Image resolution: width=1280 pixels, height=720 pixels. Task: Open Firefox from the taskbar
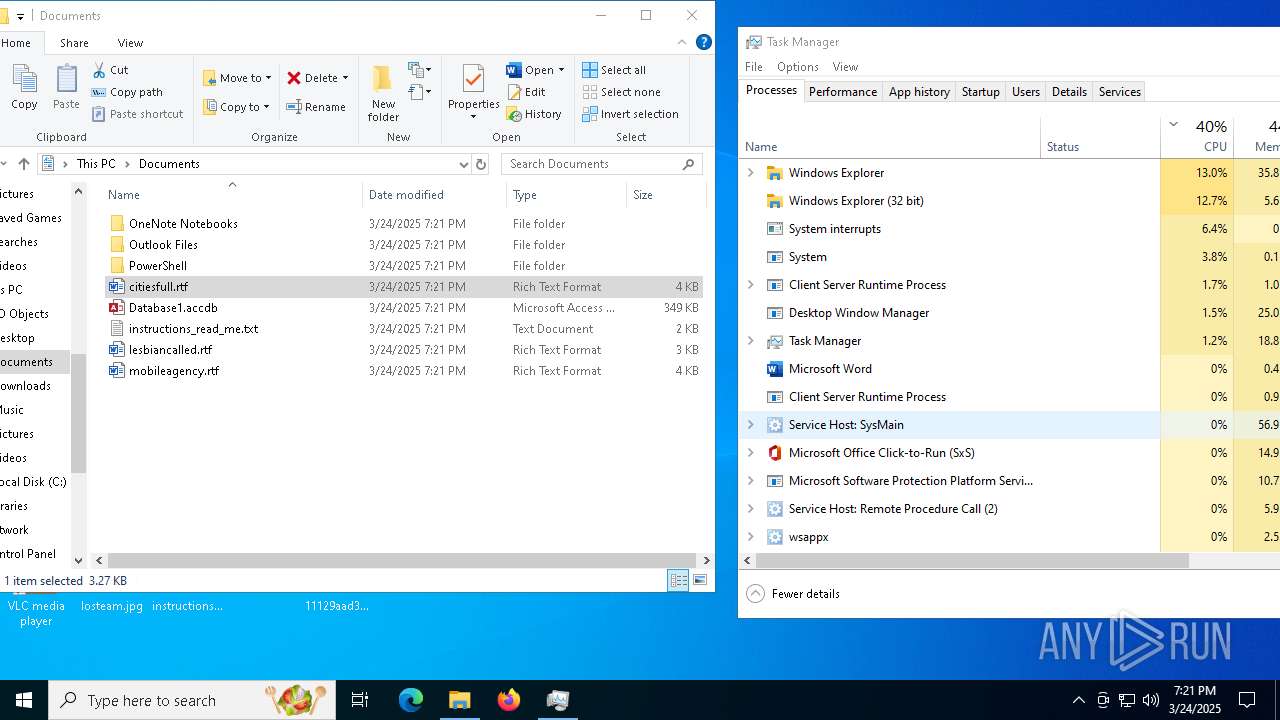(509, 700)
